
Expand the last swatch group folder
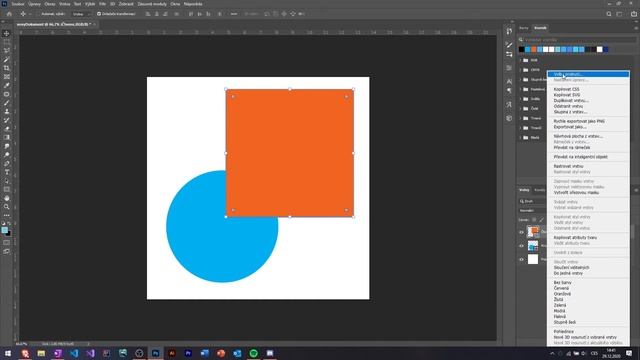click(x=521, y=138)
